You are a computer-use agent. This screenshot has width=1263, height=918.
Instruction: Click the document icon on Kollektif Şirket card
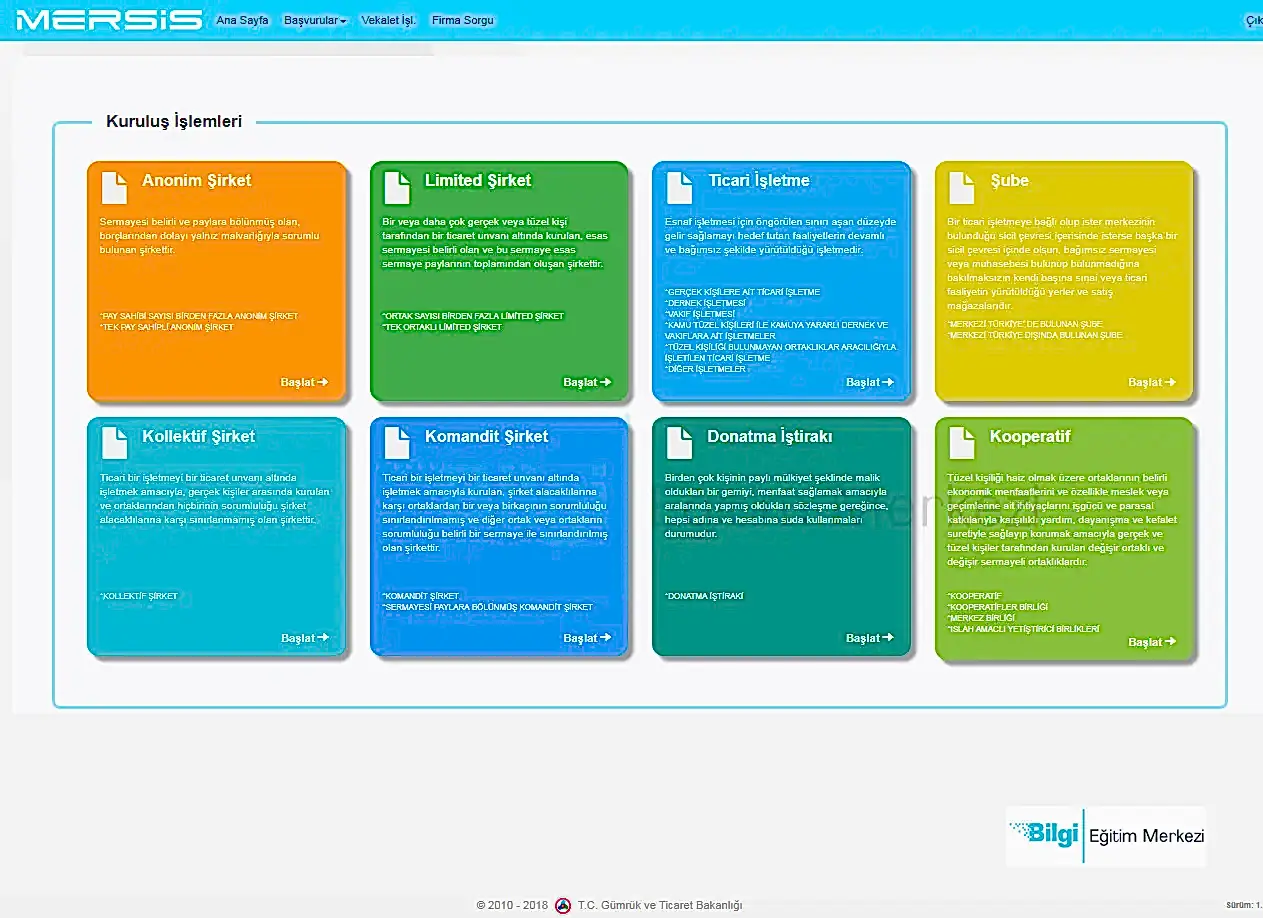click(115, 442)
